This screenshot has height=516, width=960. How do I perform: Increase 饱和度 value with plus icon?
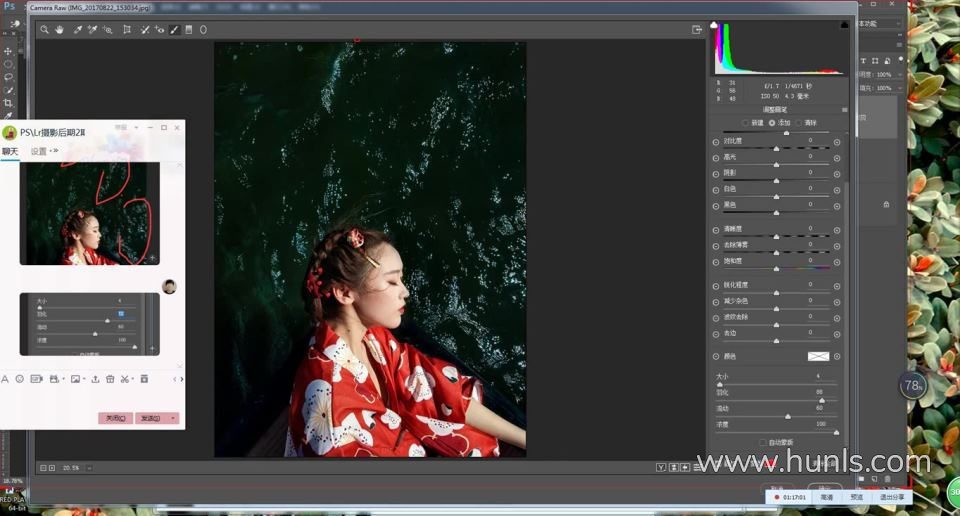pyautogui.click(x=837, y=262)
